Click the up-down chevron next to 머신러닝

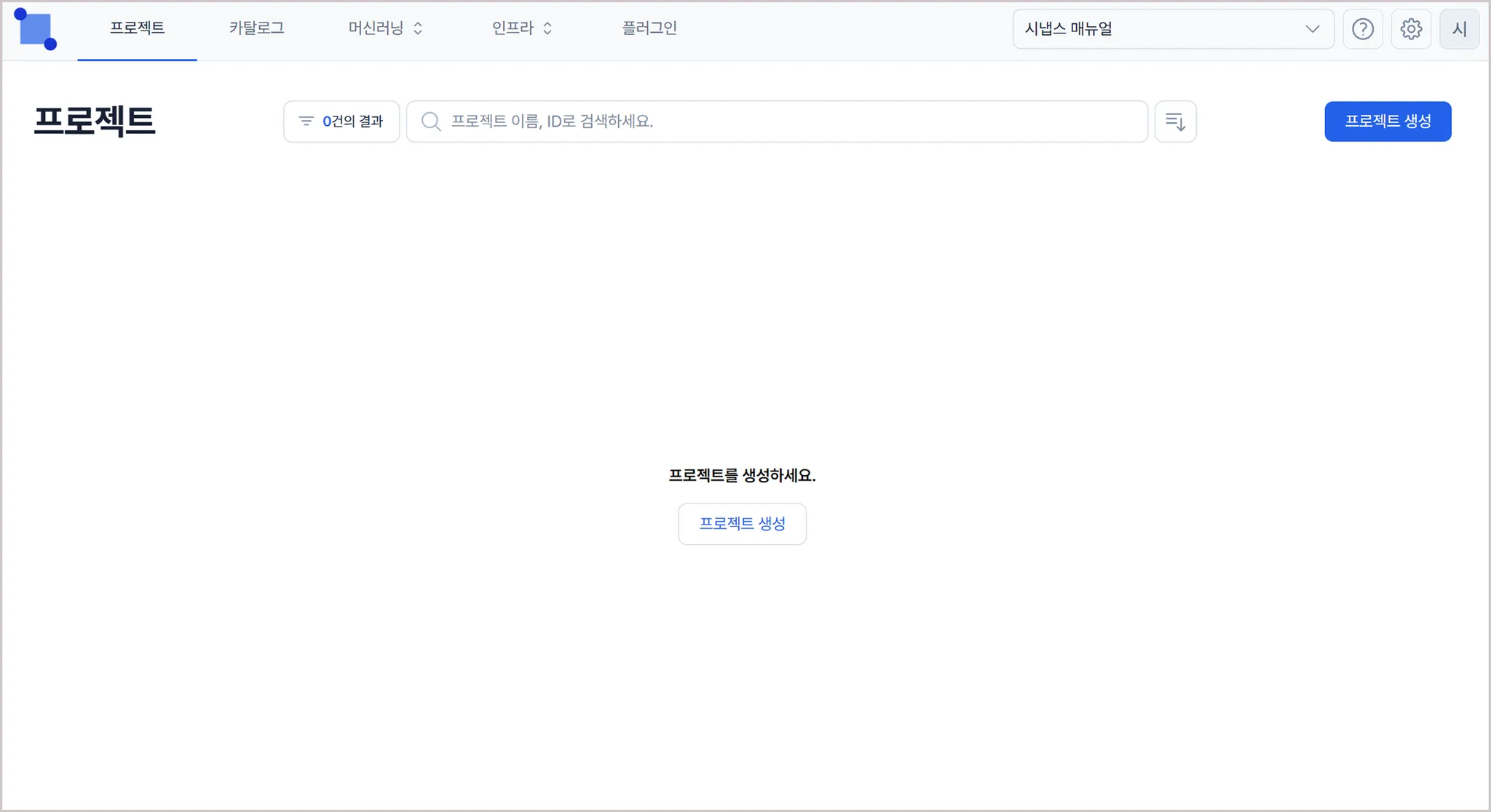418,28
